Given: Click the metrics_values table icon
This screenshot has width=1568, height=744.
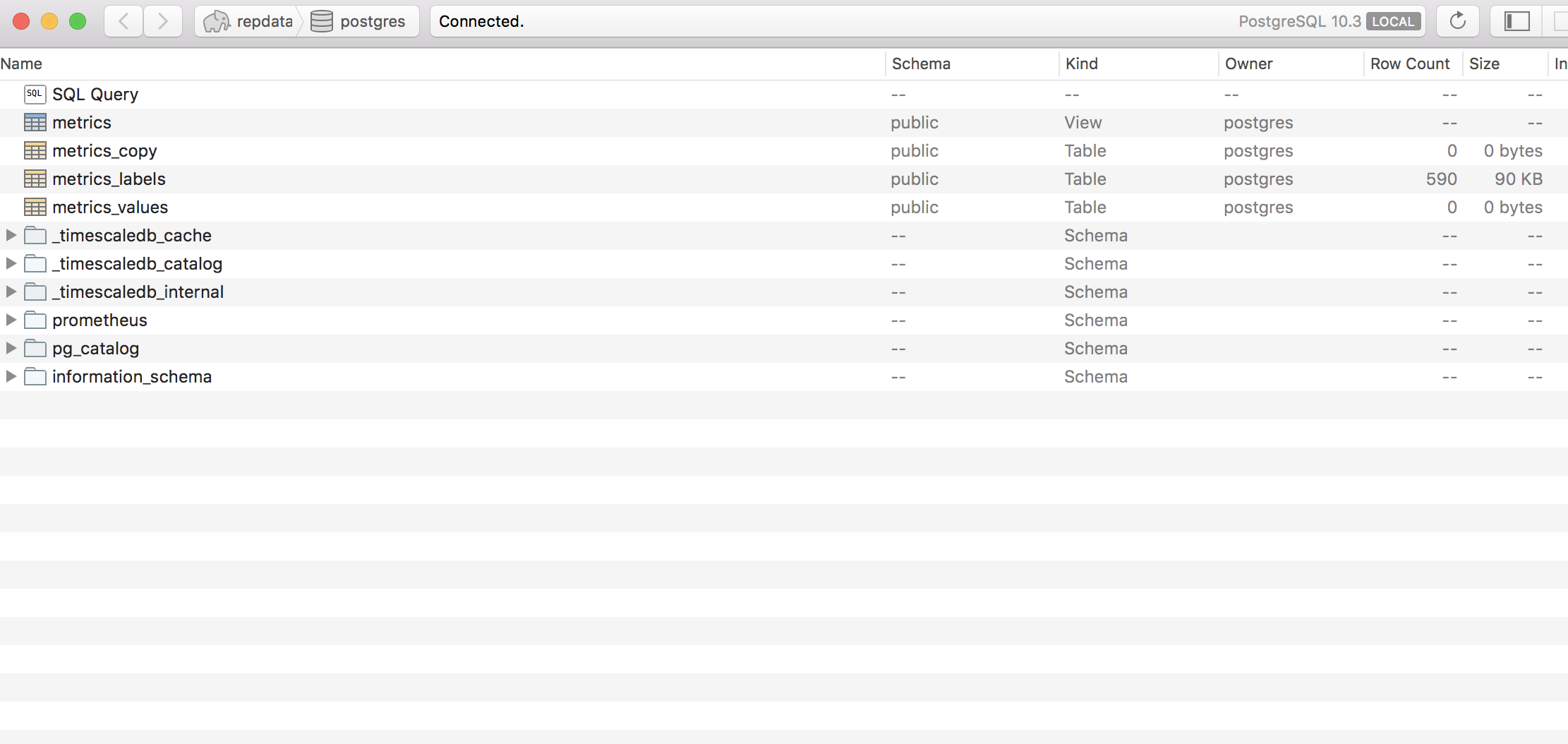Looking at the screenshot, I should coord(35,207).
